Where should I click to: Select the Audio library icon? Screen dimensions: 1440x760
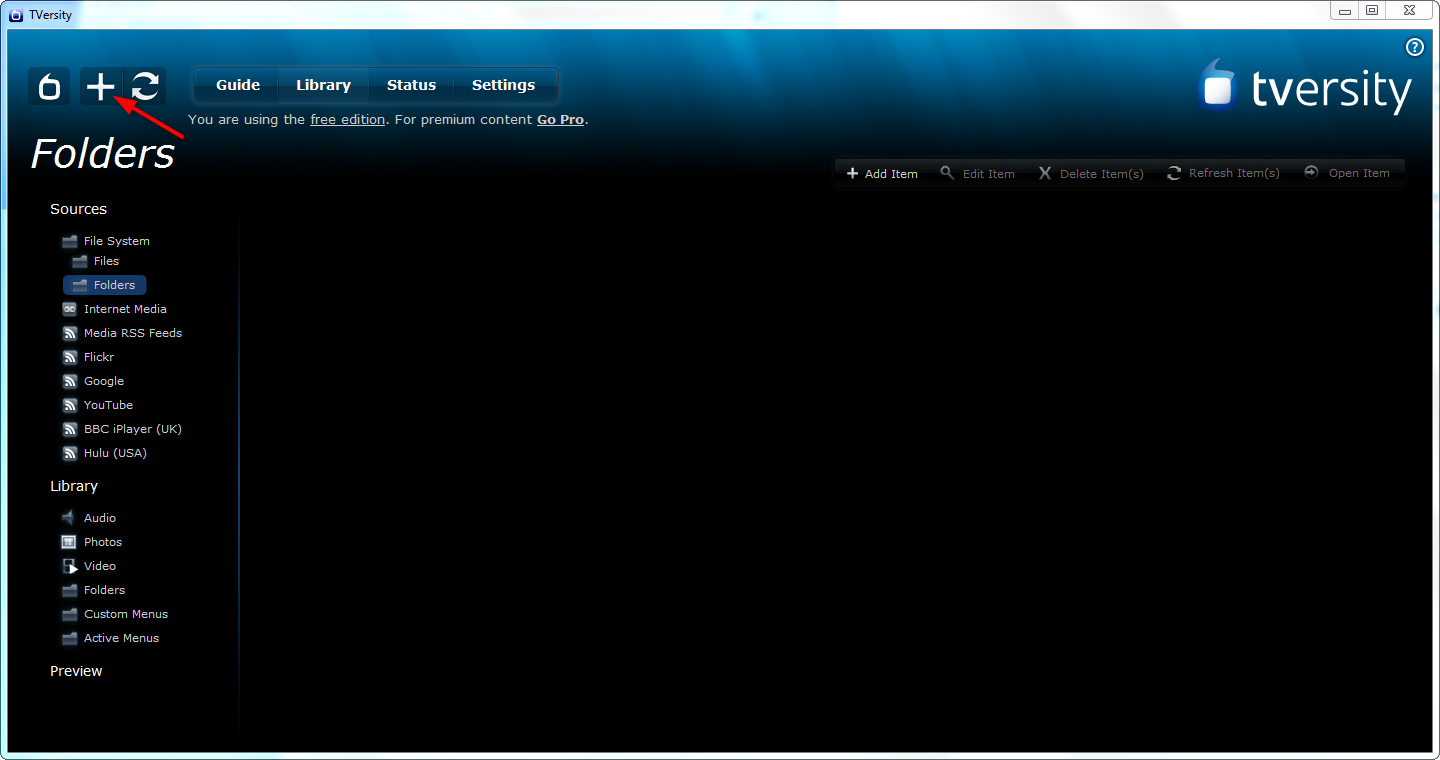(x=69, y=517)
